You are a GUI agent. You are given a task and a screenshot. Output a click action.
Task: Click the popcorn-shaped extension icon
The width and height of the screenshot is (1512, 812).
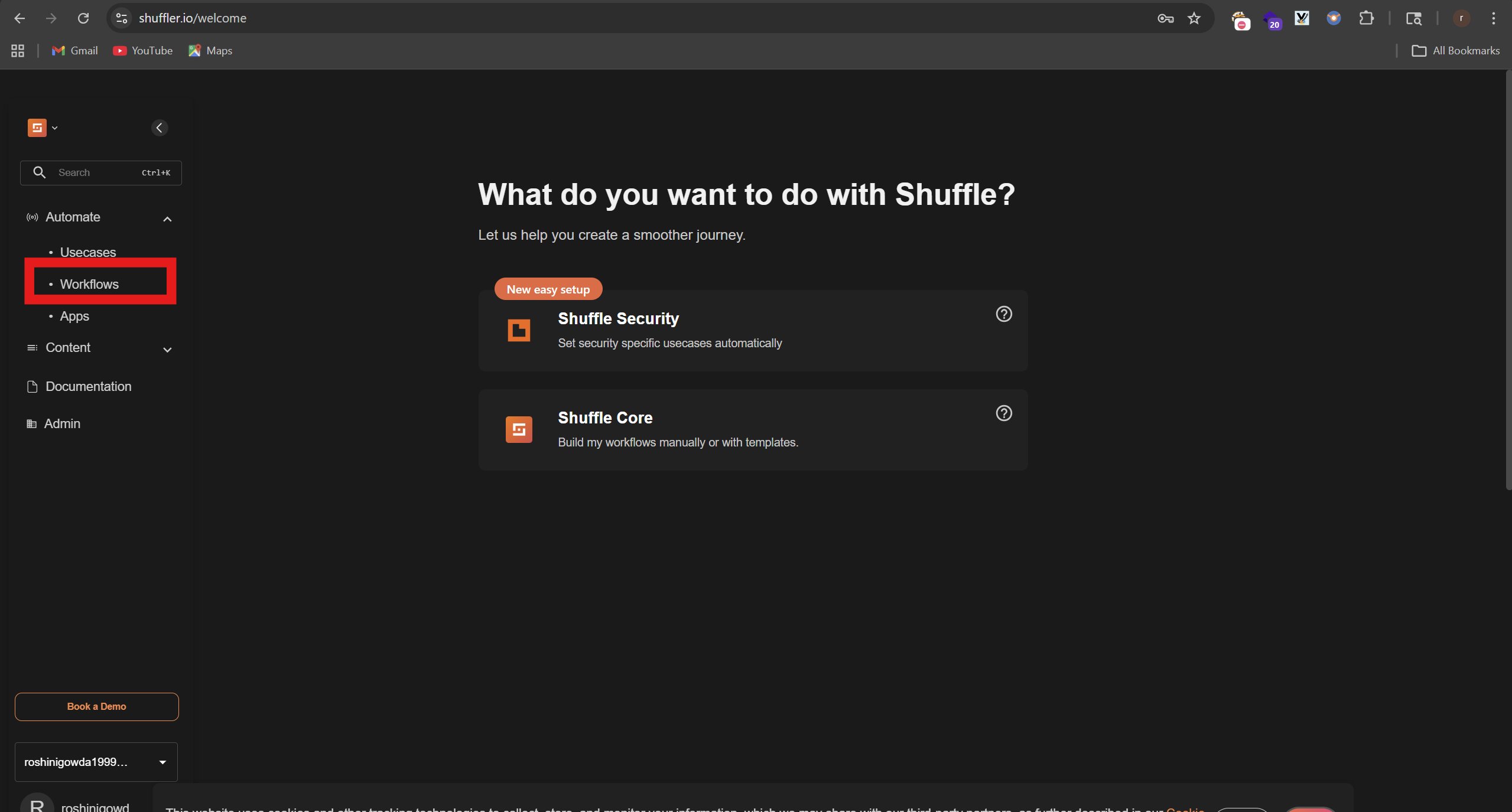[x=1240, y=19]
